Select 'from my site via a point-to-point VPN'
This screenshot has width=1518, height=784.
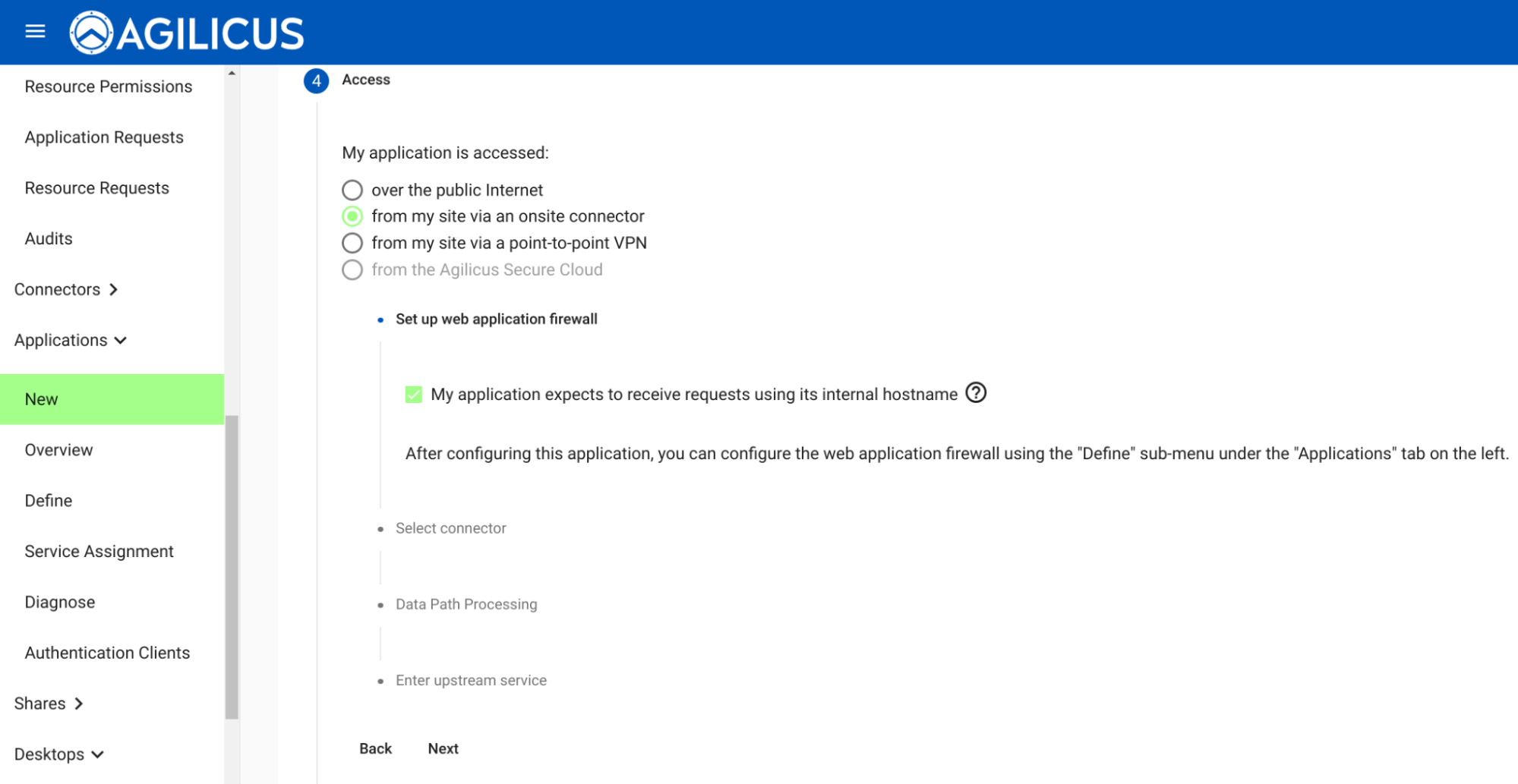pos(352,243)
